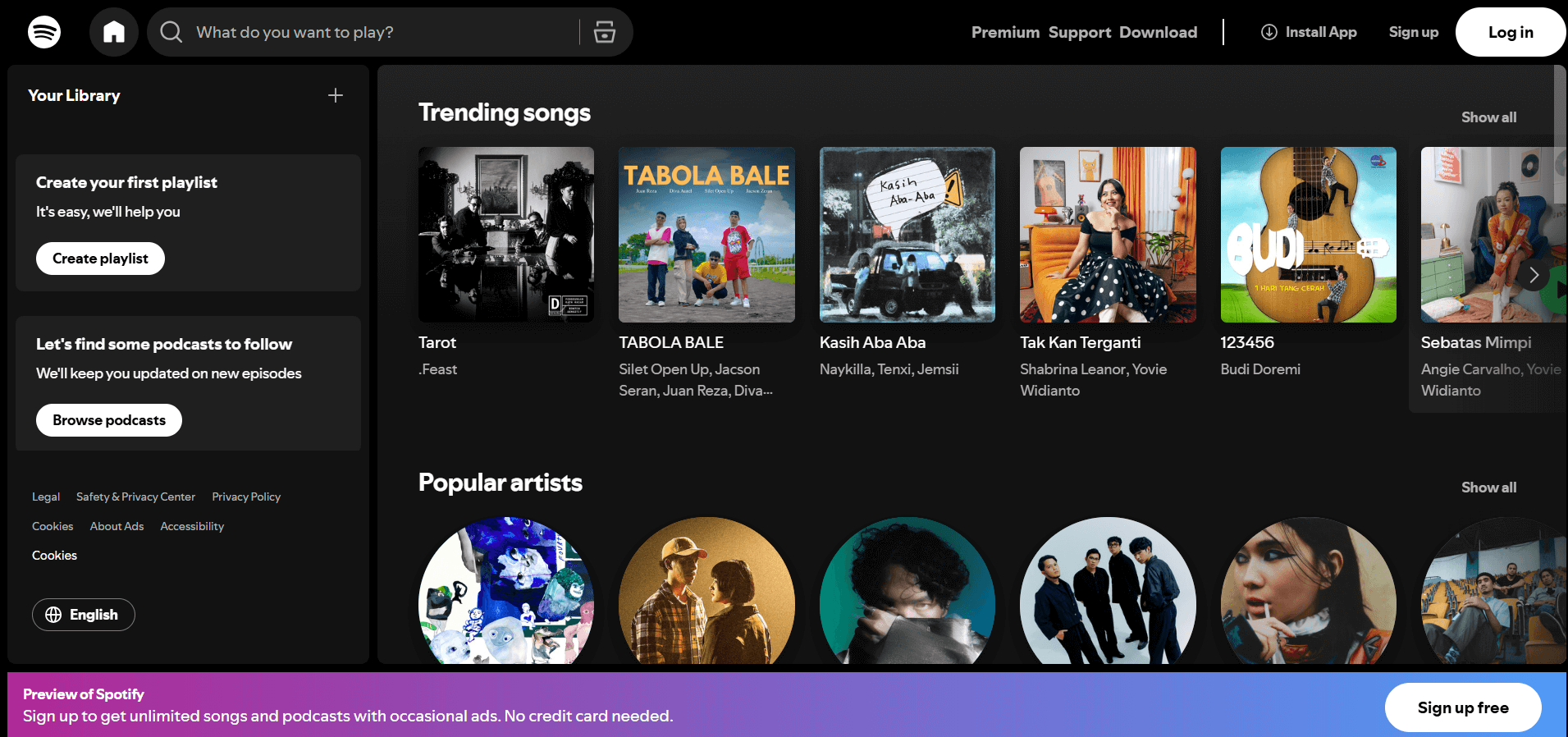1568x737 pixels.
Task: Open the Kasih Aba Aba cover art
Action: 907,235
